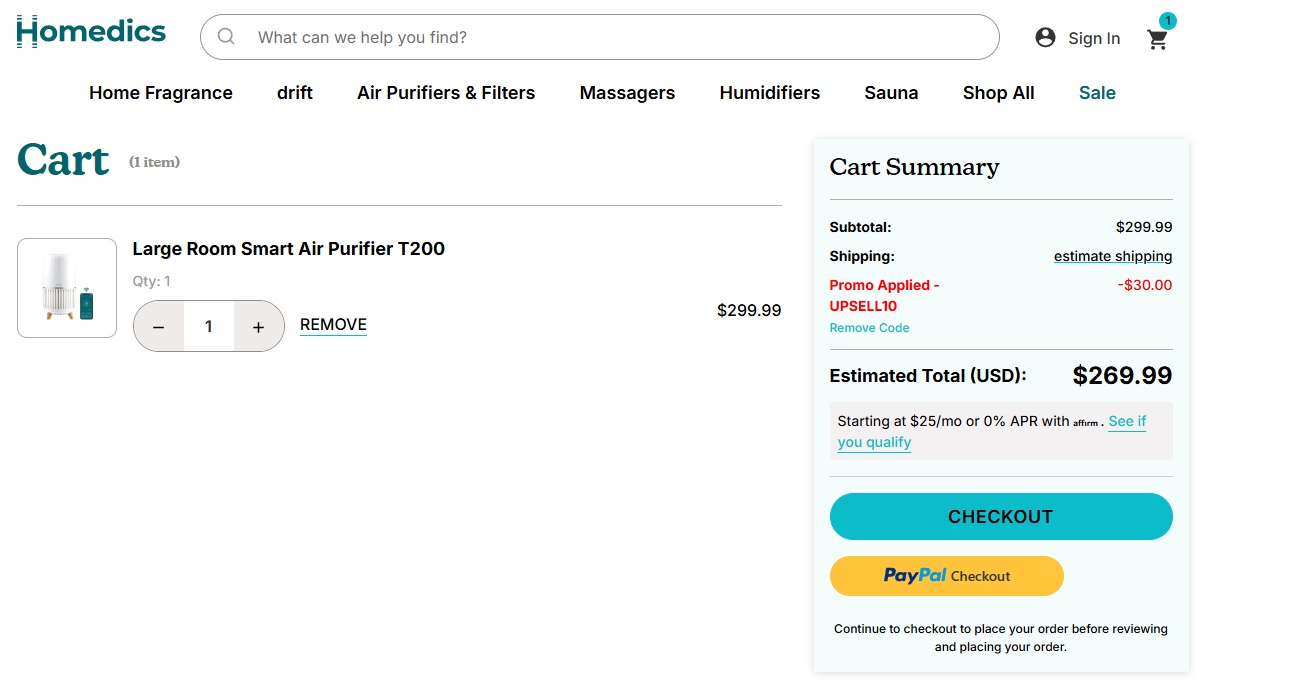The height and width of the screenshot is (680, 1295).
Task: Open Large Room Smart Air Purifier T200 title
Action: coord(289,249)
